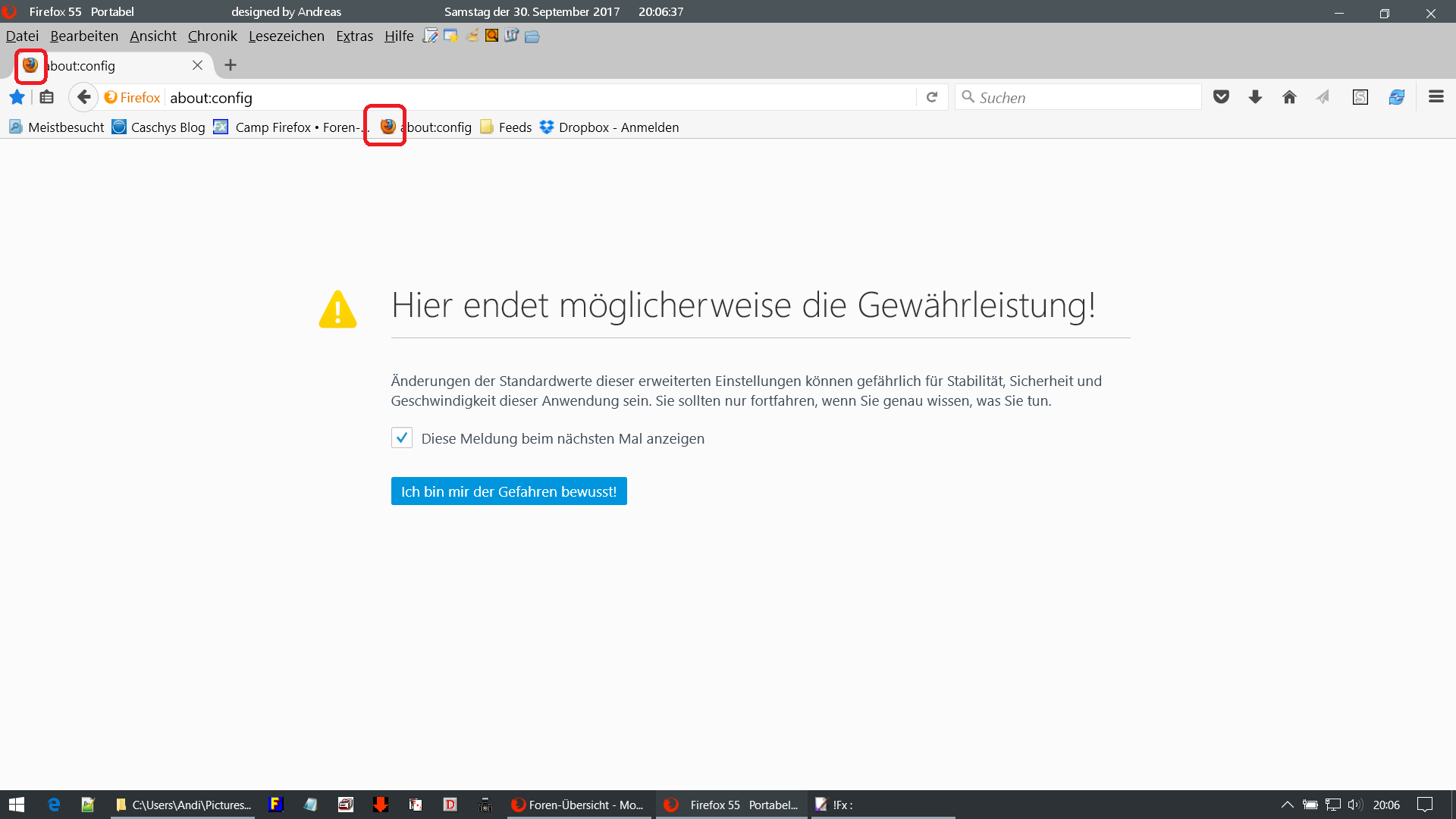Viewport: 1456px width, 819px height.
Task: Open the Caschys Blog bookmark
Action: pyautogui.click(x=158, y=127)
